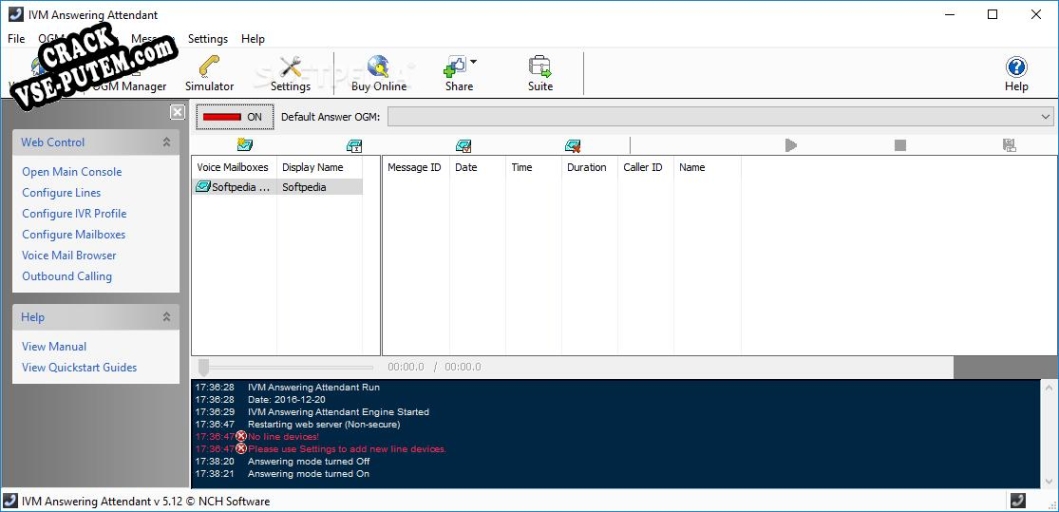Click the mailbox icon marked with red X
Screen dimensions: 1059x512
pos(572,146)
